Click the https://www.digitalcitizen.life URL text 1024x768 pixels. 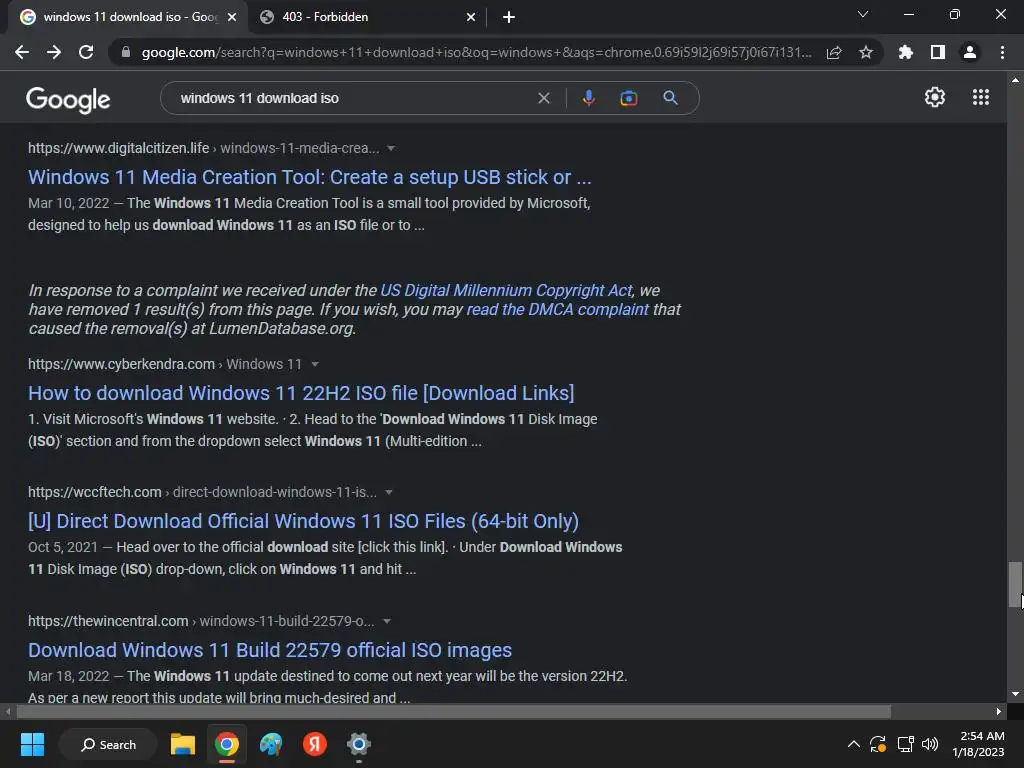pyautogui.click(x=118, y=148)
